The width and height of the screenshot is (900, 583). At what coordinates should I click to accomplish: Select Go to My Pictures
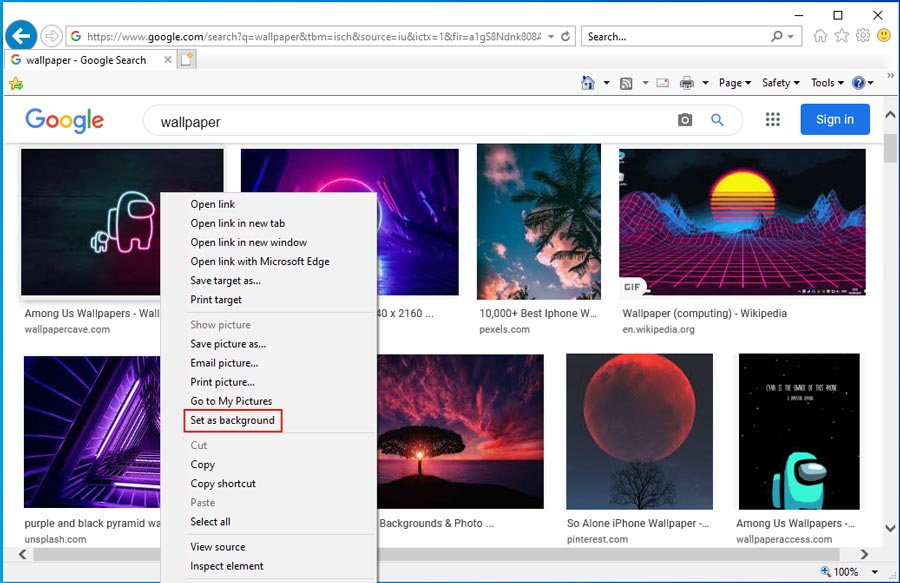231,401
